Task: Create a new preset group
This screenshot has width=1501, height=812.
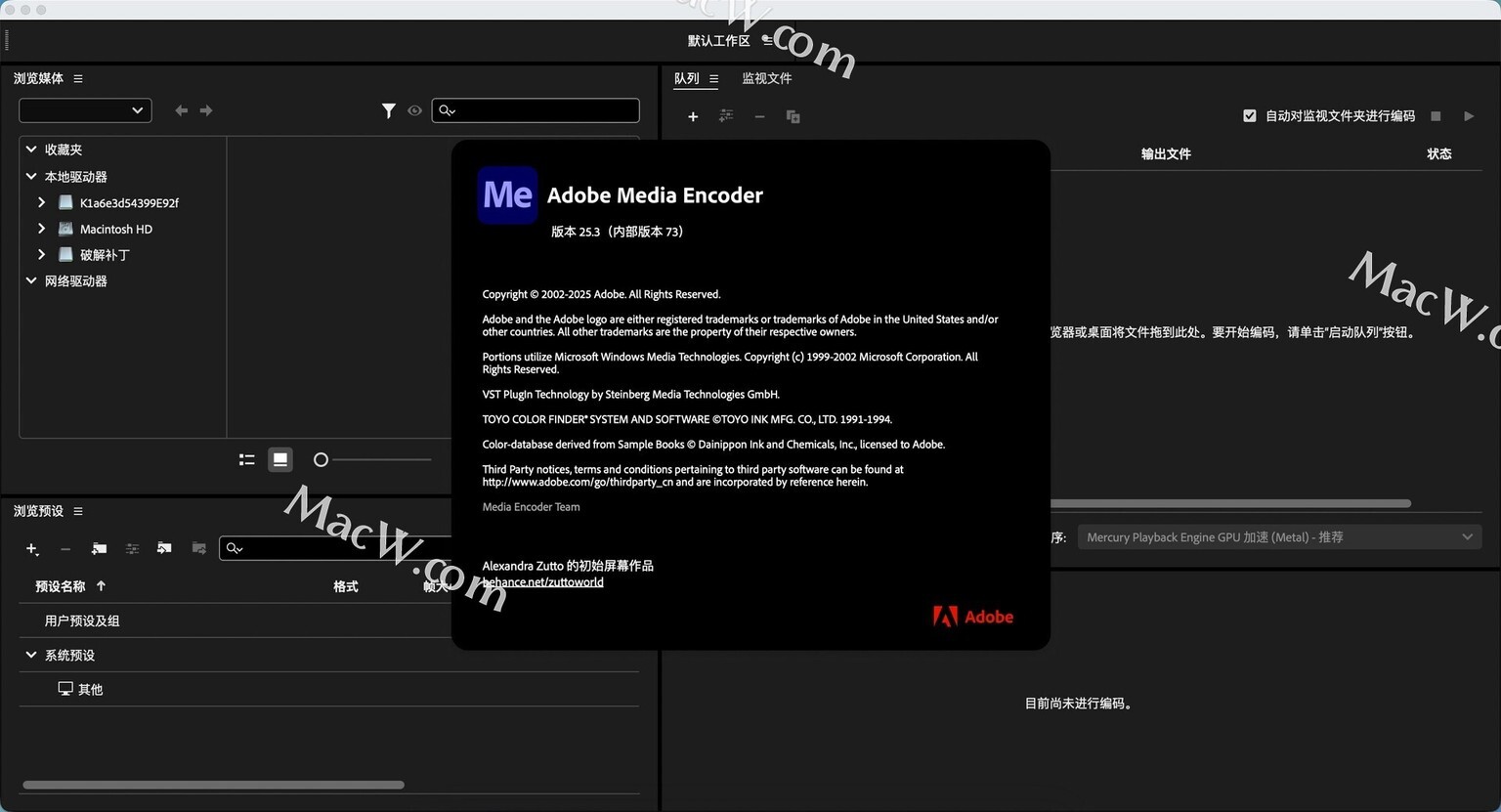Action: click(99, 549)
